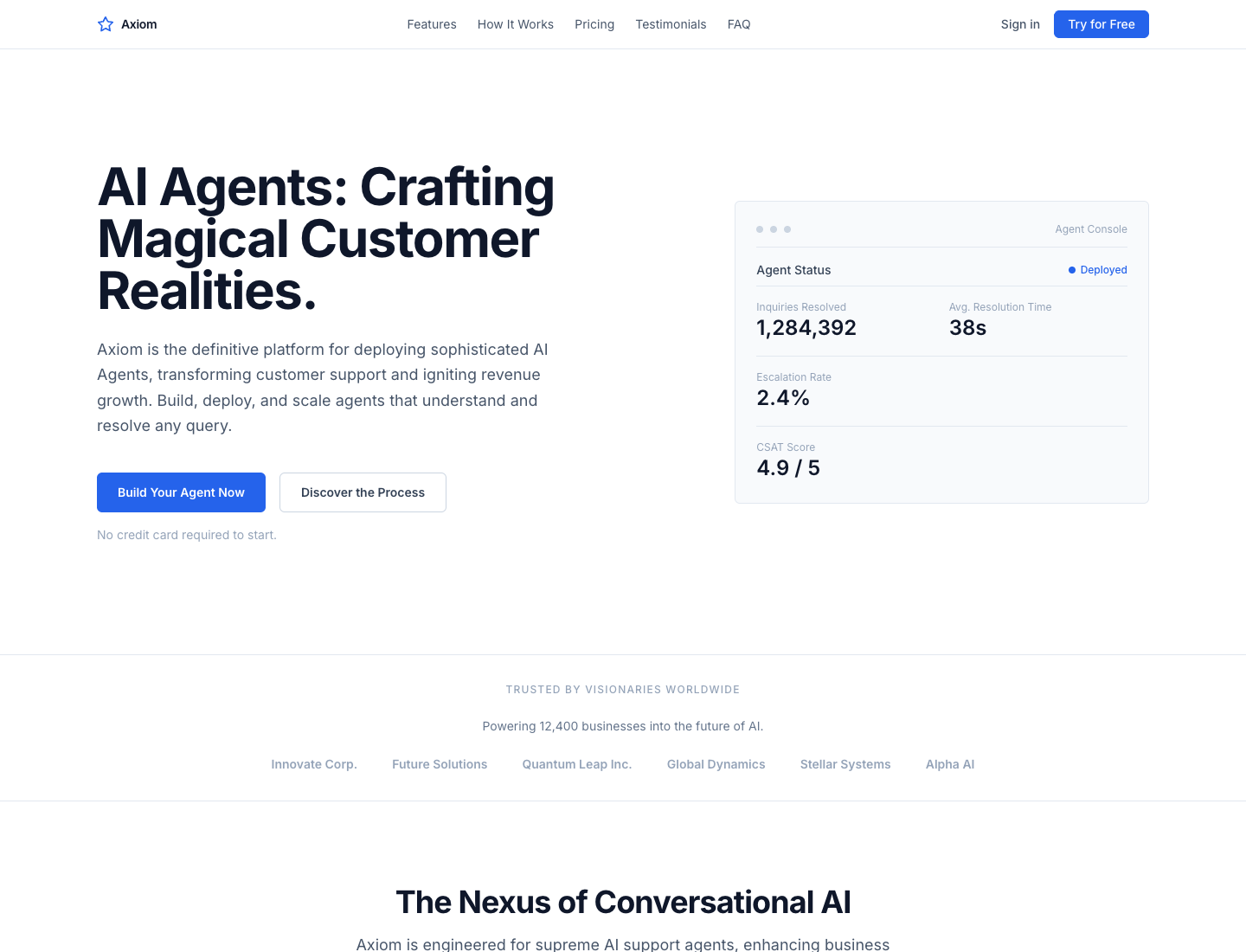Go to How It Works section
Image resolution: width=1246 pixels, height=952 pixels.
click(x=516, y=24)
